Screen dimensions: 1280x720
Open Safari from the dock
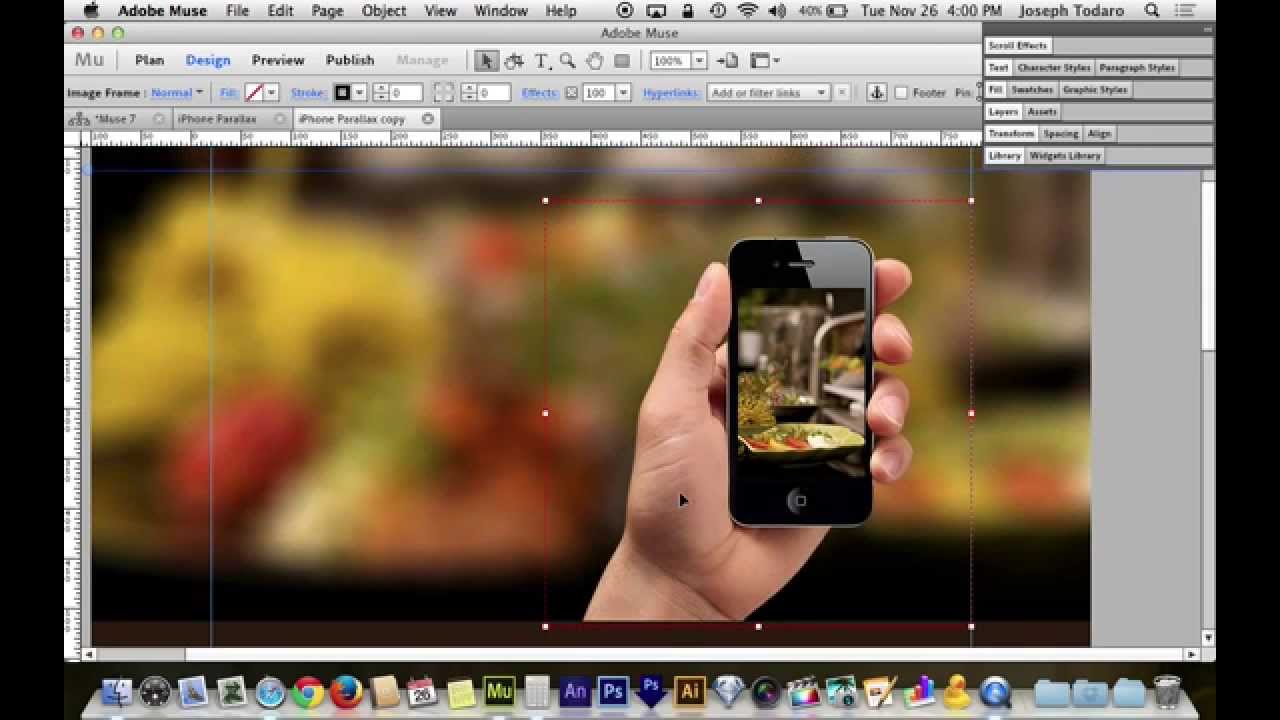point(270,692)
